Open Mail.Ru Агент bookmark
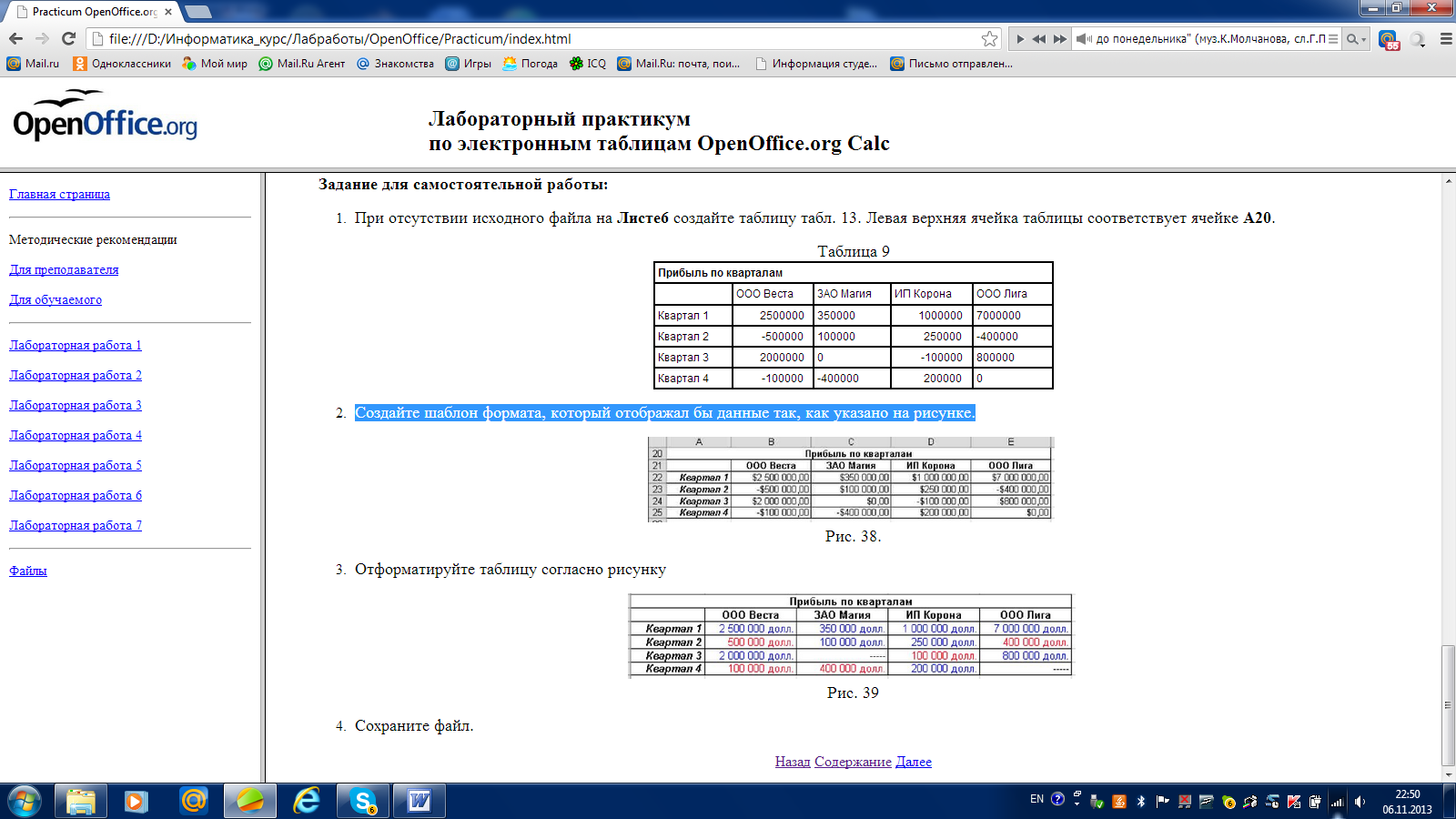Screen dimensions: 1456x819 [302, 64]
